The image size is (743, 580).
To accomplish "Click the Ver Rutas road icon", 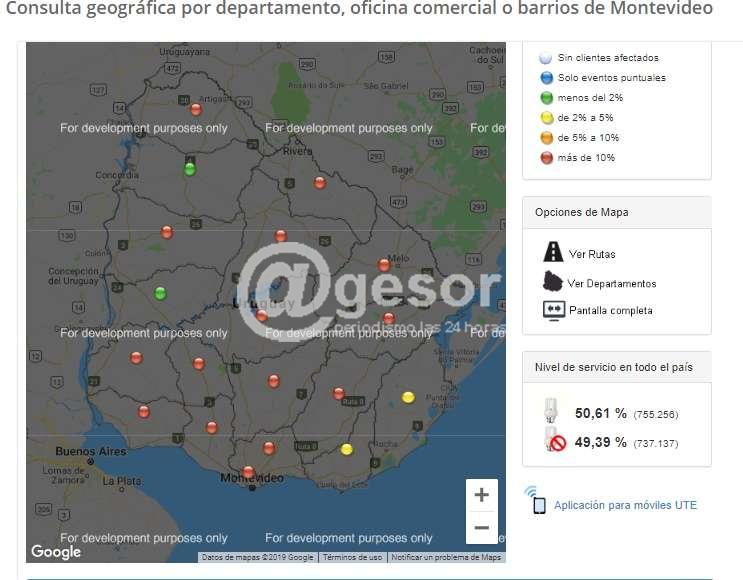I will pos(552,252).
